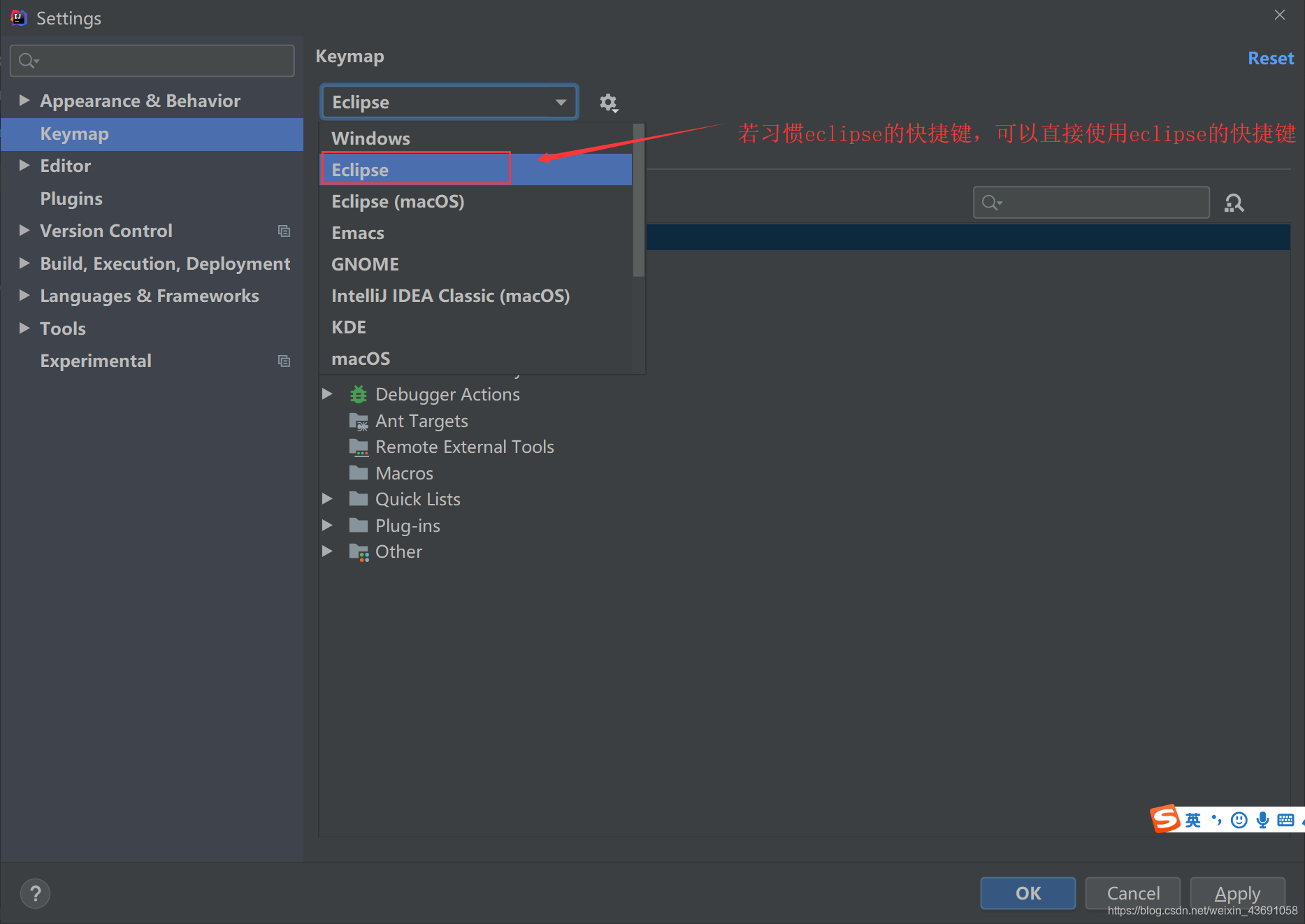Image resolution: width=1305 pixels, height=924 pixels.
Task: Expand Languages & Frameworks section
Action: (24, 296)
